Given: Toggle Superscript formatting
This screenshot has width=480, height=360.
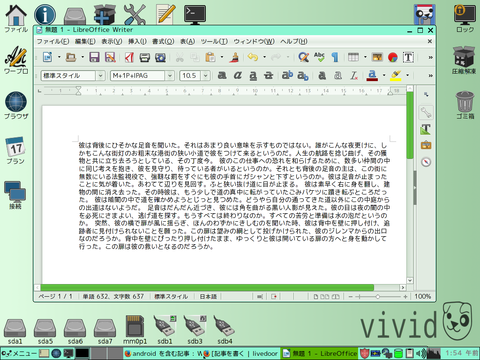Looking at the screenshot, I should point(287,75).
